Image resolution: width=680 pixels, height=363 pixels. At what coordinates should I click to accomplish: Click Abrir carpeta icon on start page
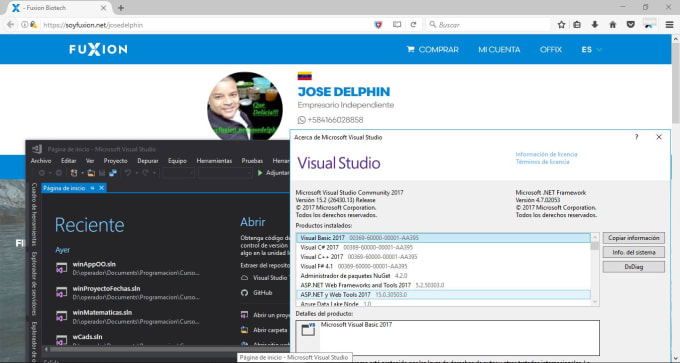click(x=245, y=330)
